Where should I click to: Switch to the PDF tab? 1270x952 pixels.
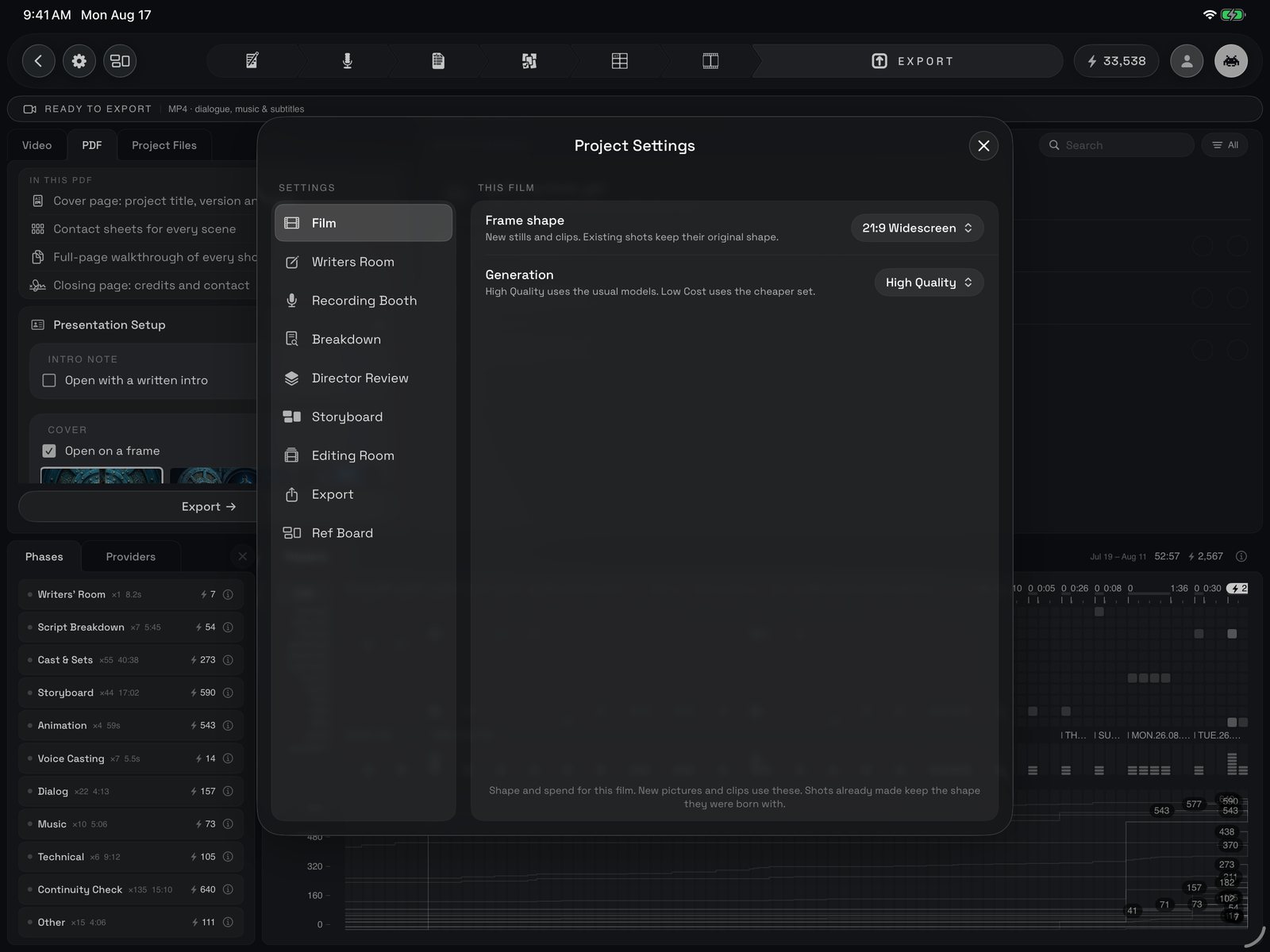coord(92,145)
